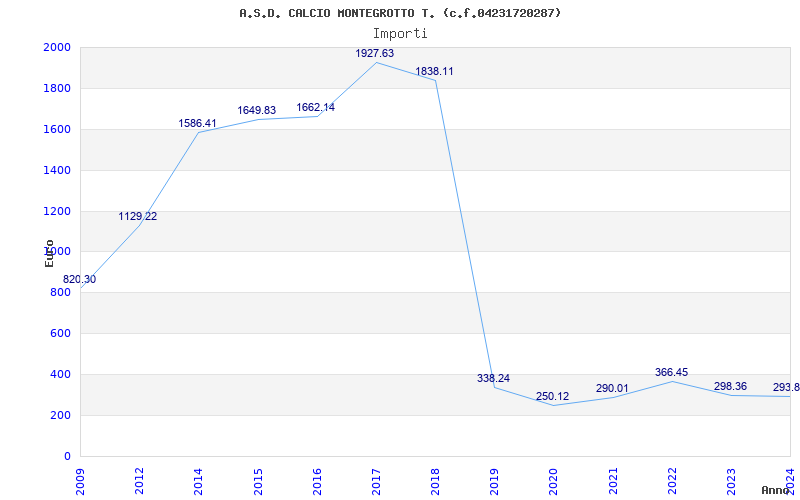Click the x-axis year 2012

tap(139, 481)
